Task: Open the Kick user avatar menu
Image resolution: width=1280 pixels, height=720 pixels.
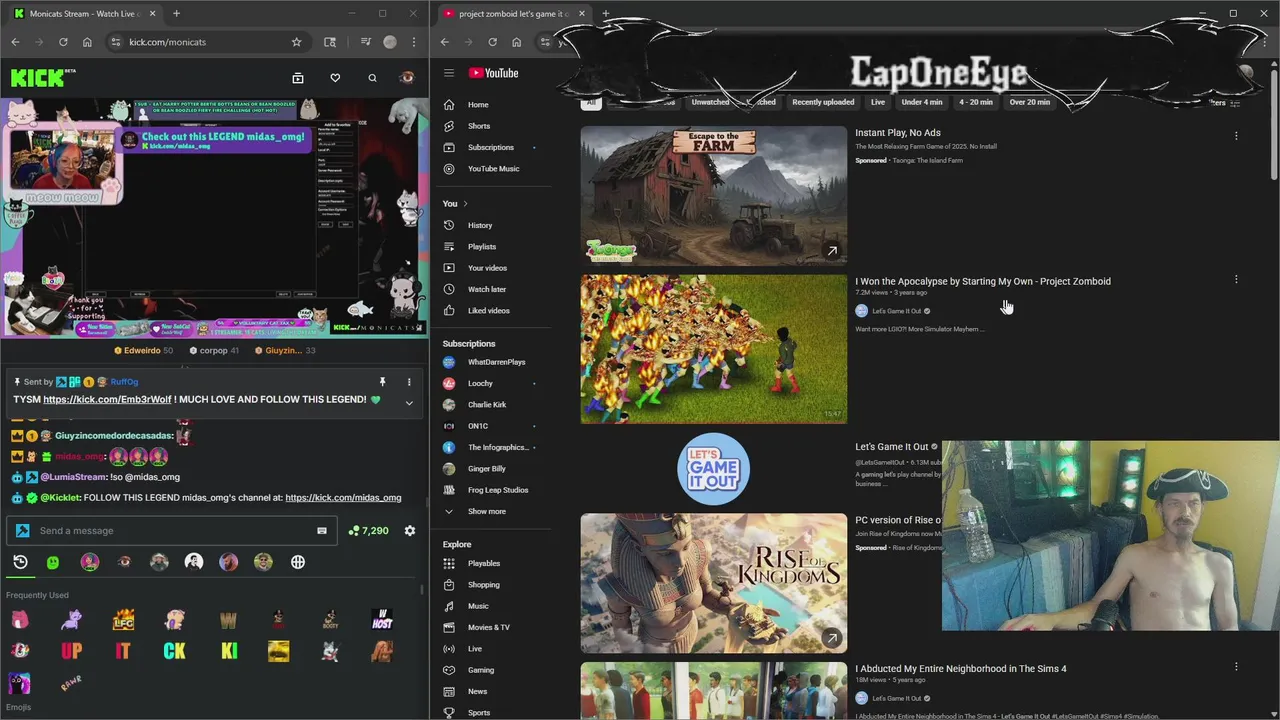Action: 407,78
